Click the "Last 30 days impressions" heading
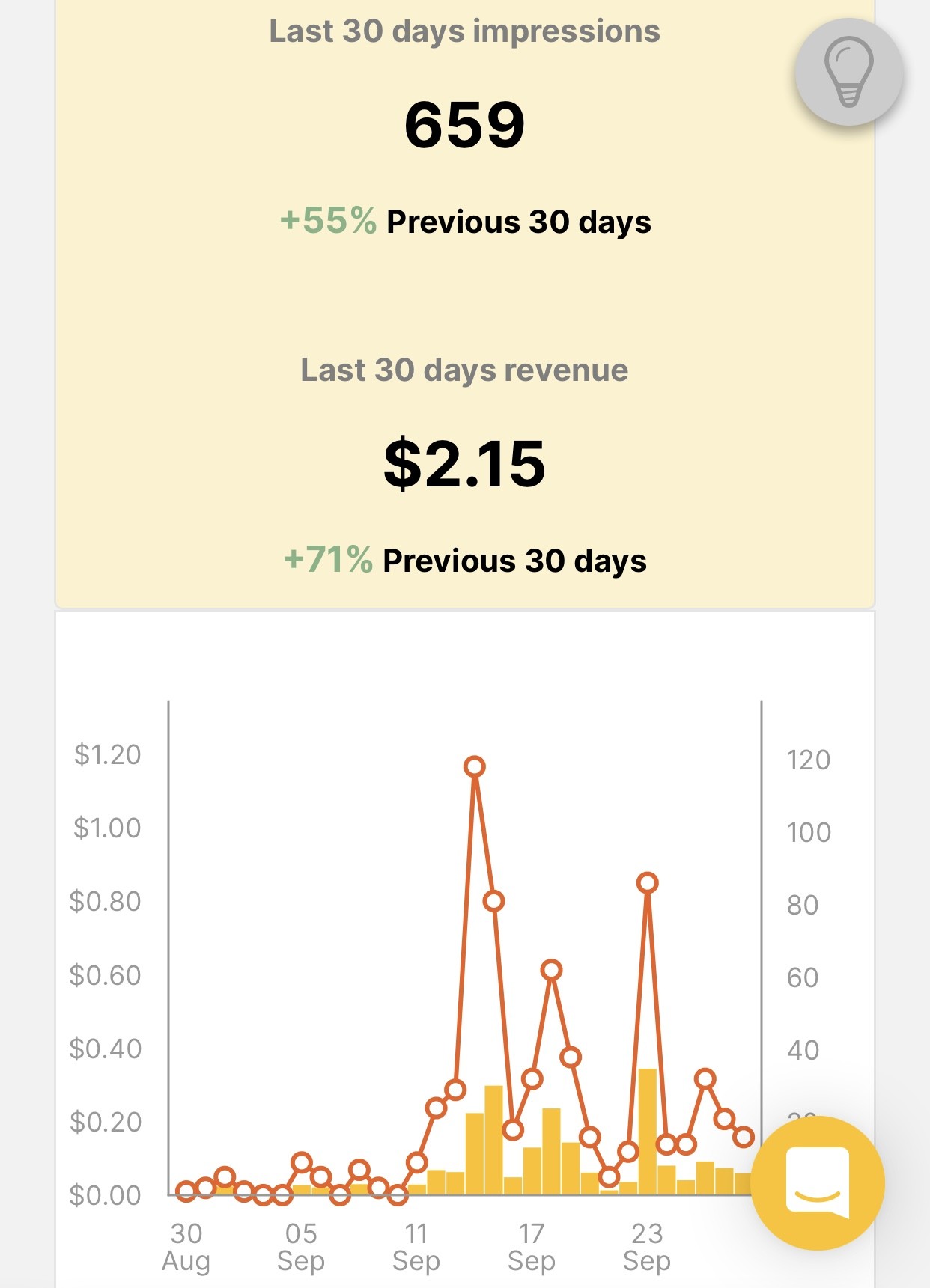The image size is (930, 1288). click(464, 31)
